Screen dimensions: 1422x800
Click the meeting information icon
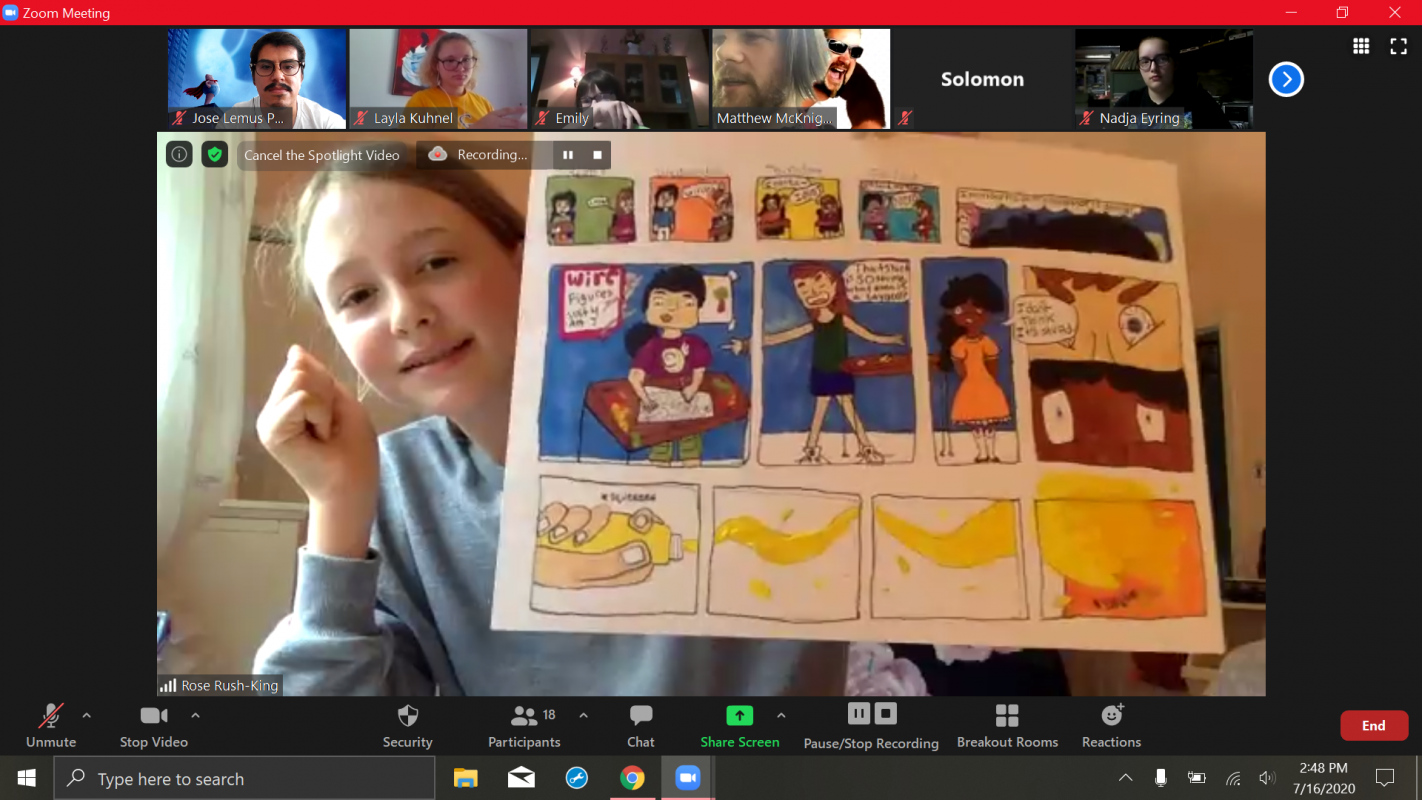(179, 154)
